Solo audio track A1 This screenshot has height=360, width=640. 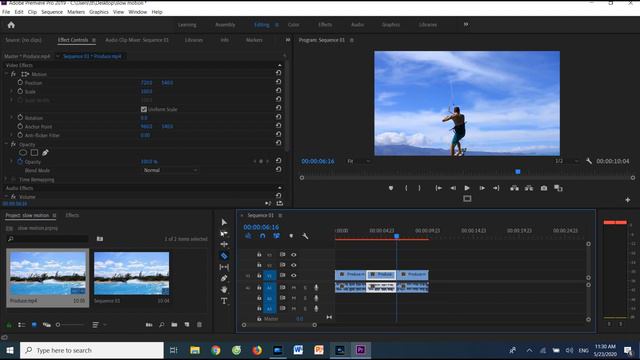point(305,288)
